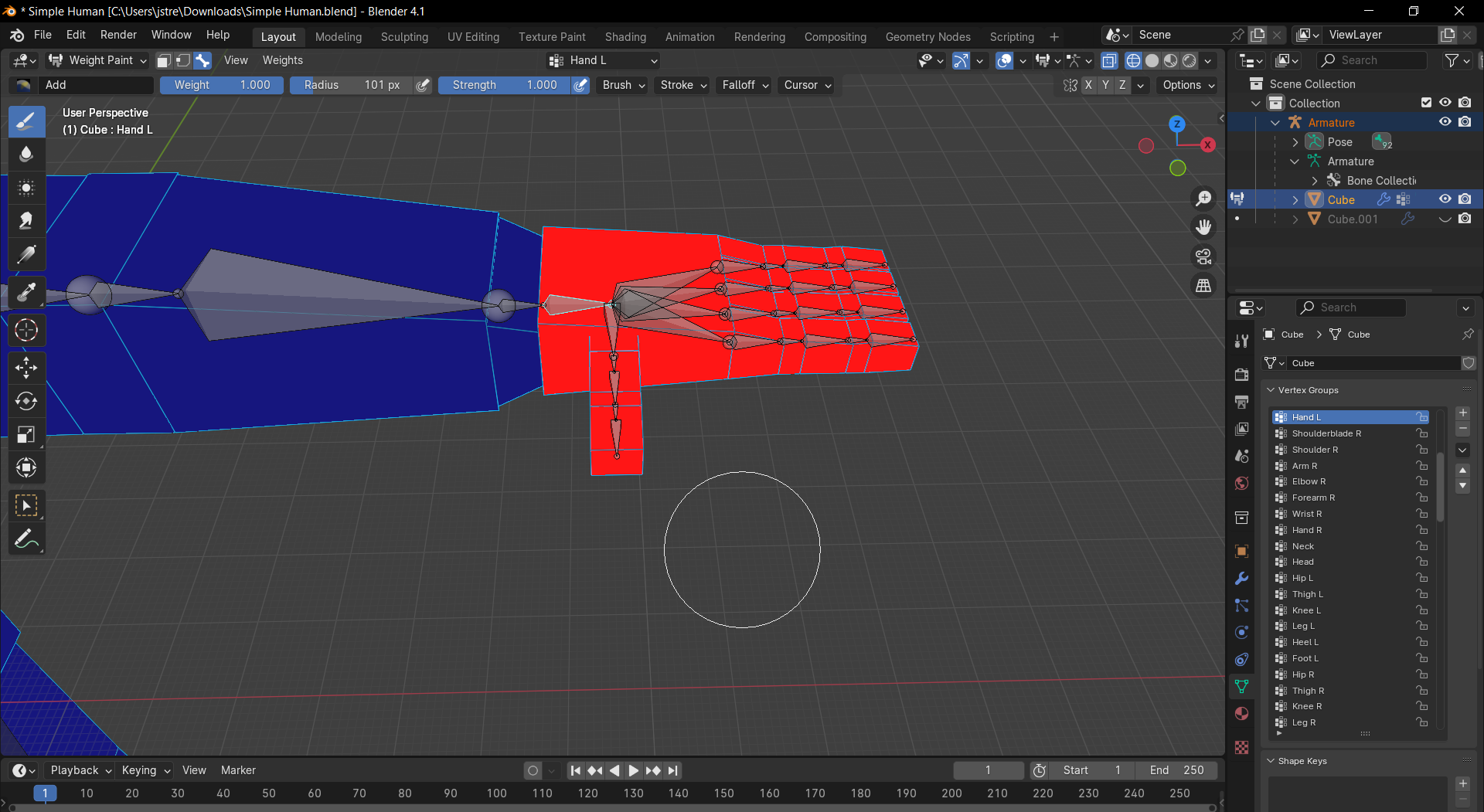
Task: Disable Cube in renders camera icon
Action: pyautogui.click(x=1465, y=199)
